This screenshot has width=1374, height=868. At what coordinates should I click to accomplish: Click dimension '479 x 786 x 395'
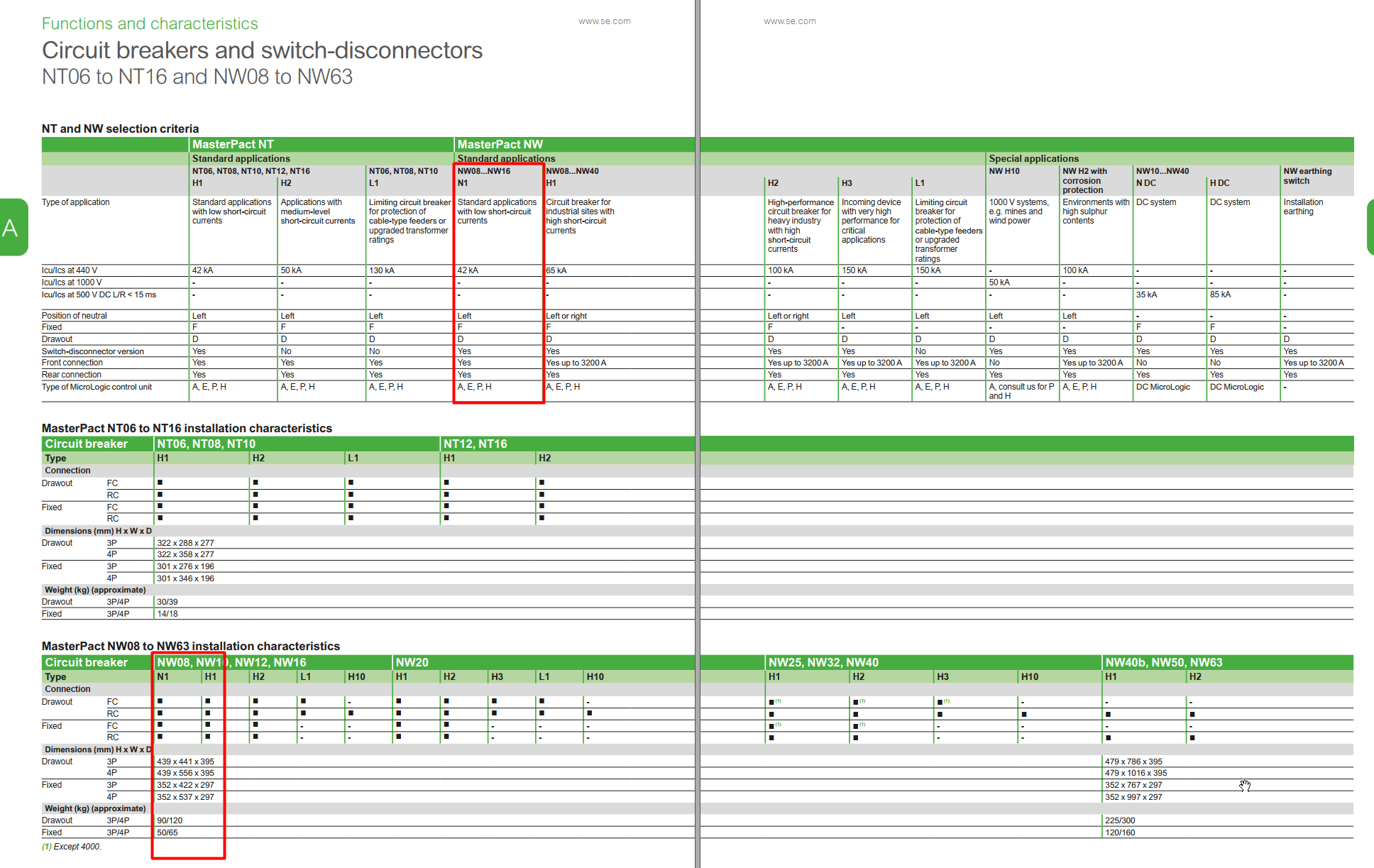(x=1133, y=762)
